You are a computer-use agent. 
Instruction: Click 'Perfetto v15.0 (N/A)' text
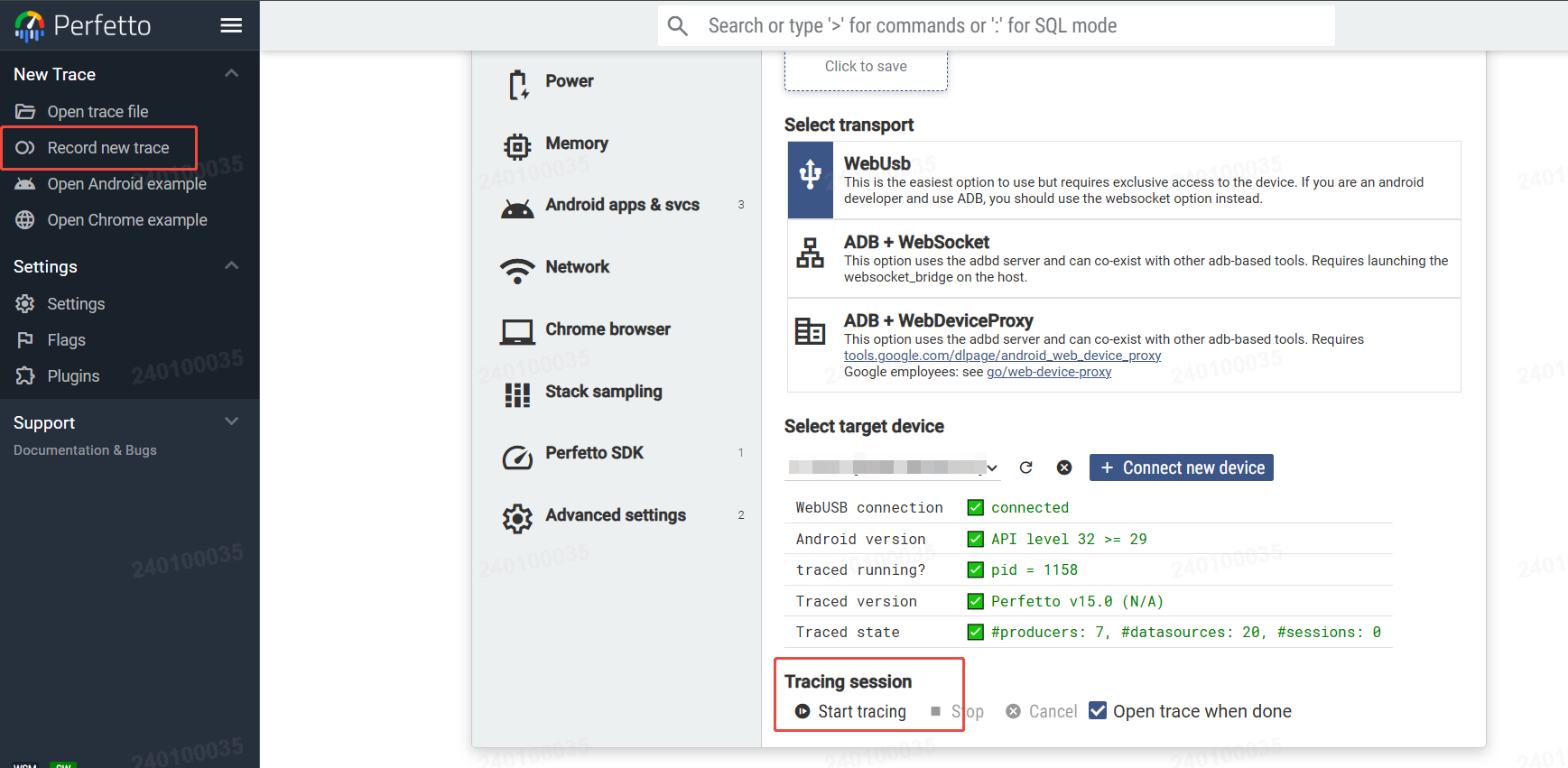click(1077, 601)
